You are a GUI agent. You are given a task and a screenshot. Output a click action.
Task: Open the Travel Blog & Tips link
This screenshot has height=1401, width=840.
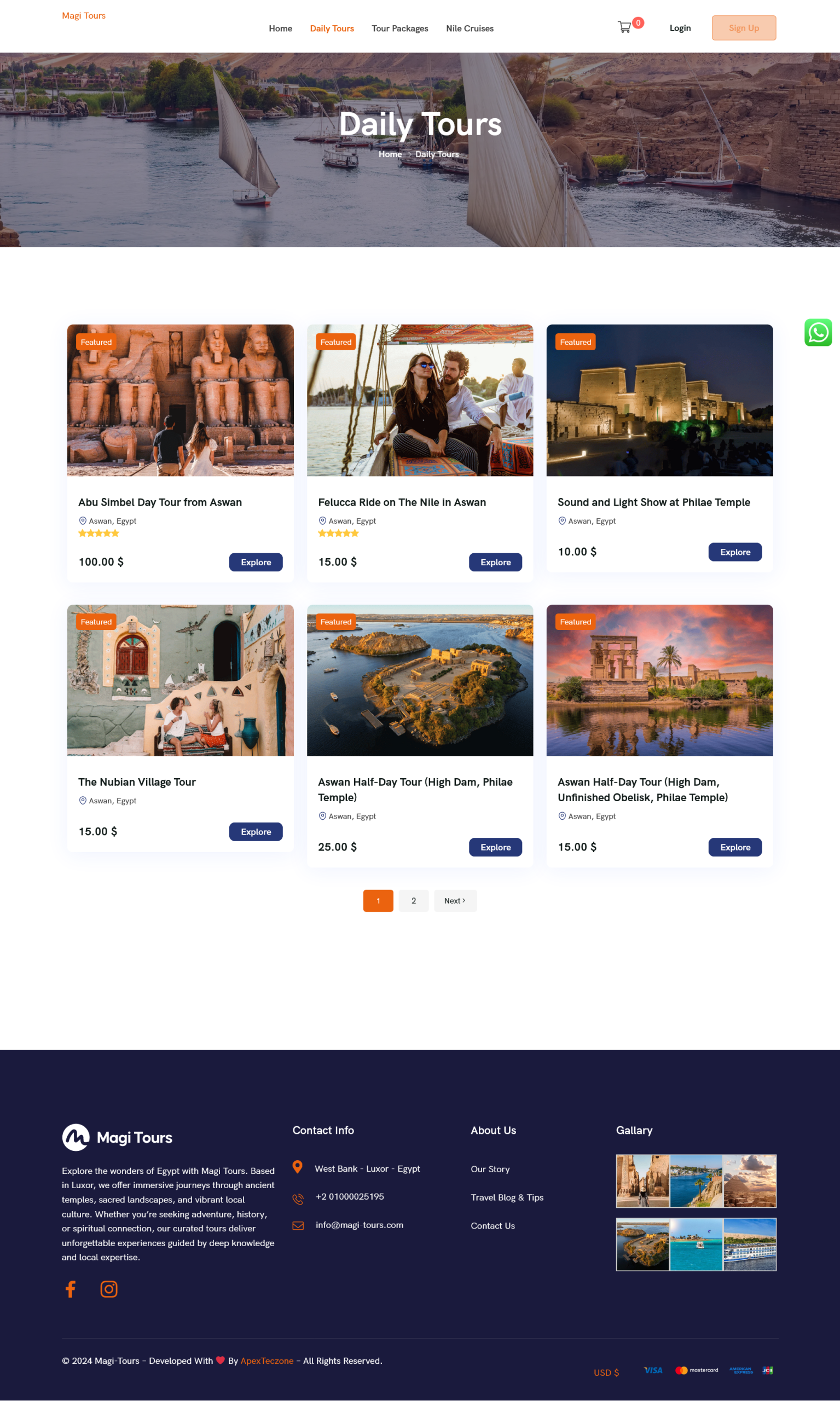coord(507,1197)
